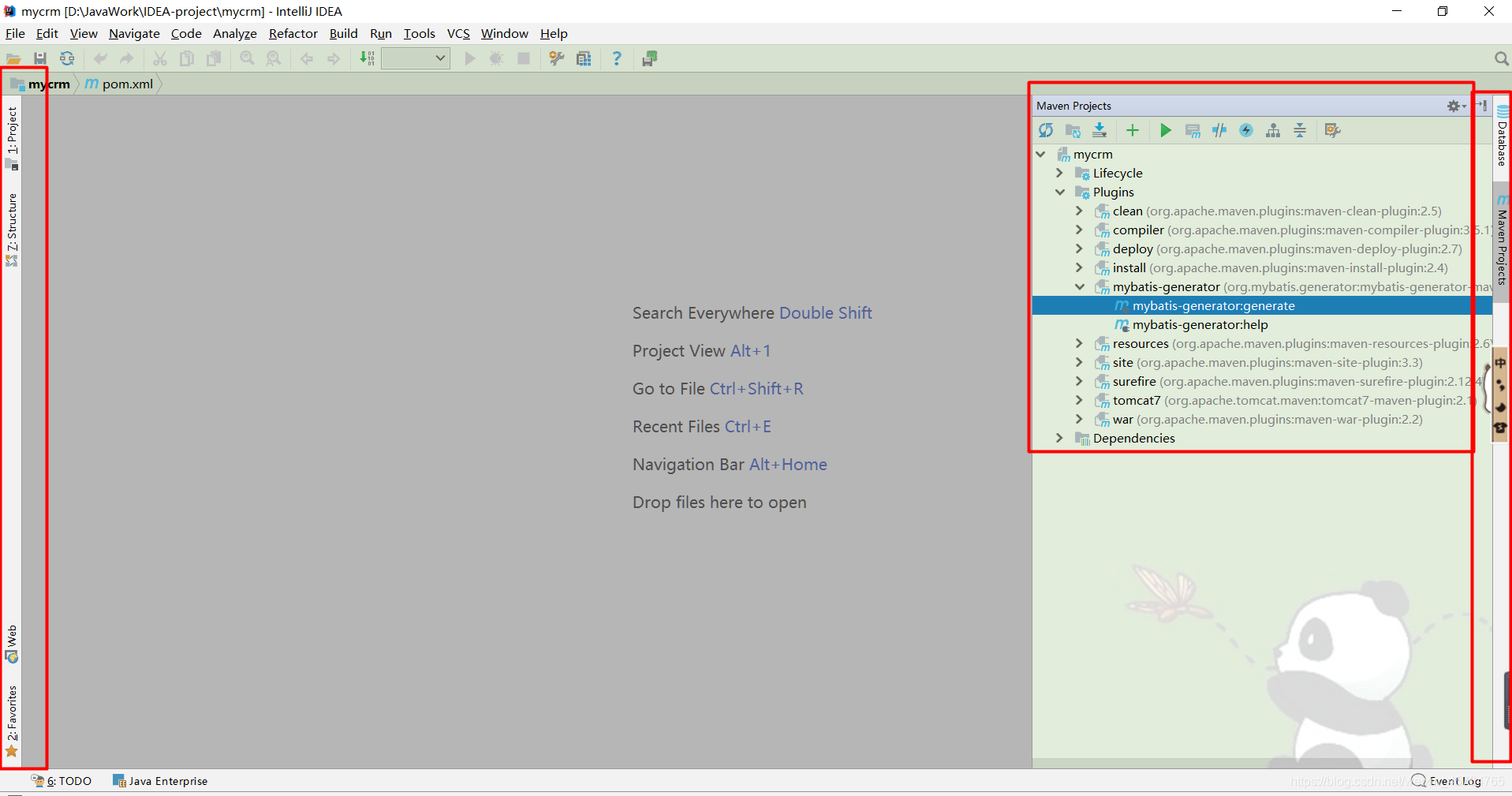Open the Navigate menu
Screen dimensions: 1512x796
point(134,33)
